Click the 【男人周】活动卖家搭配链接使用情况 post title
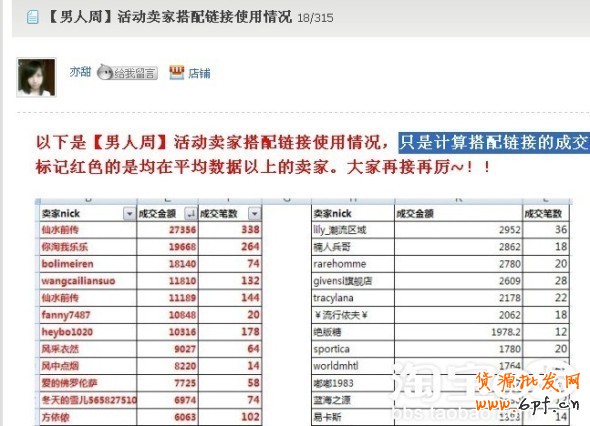Screen dimensions: 590x426 (x=170, y=17)
